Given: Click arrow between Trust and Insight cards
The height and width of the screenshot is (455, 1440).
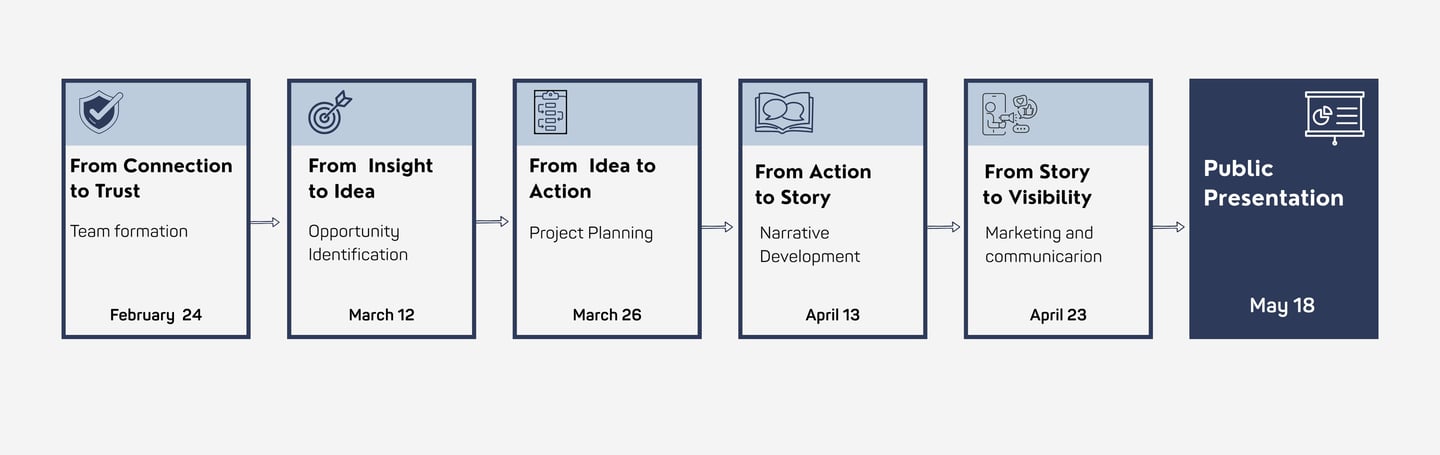Looking at the screenshot, I should pyautogui.click(x=265, y=222).
